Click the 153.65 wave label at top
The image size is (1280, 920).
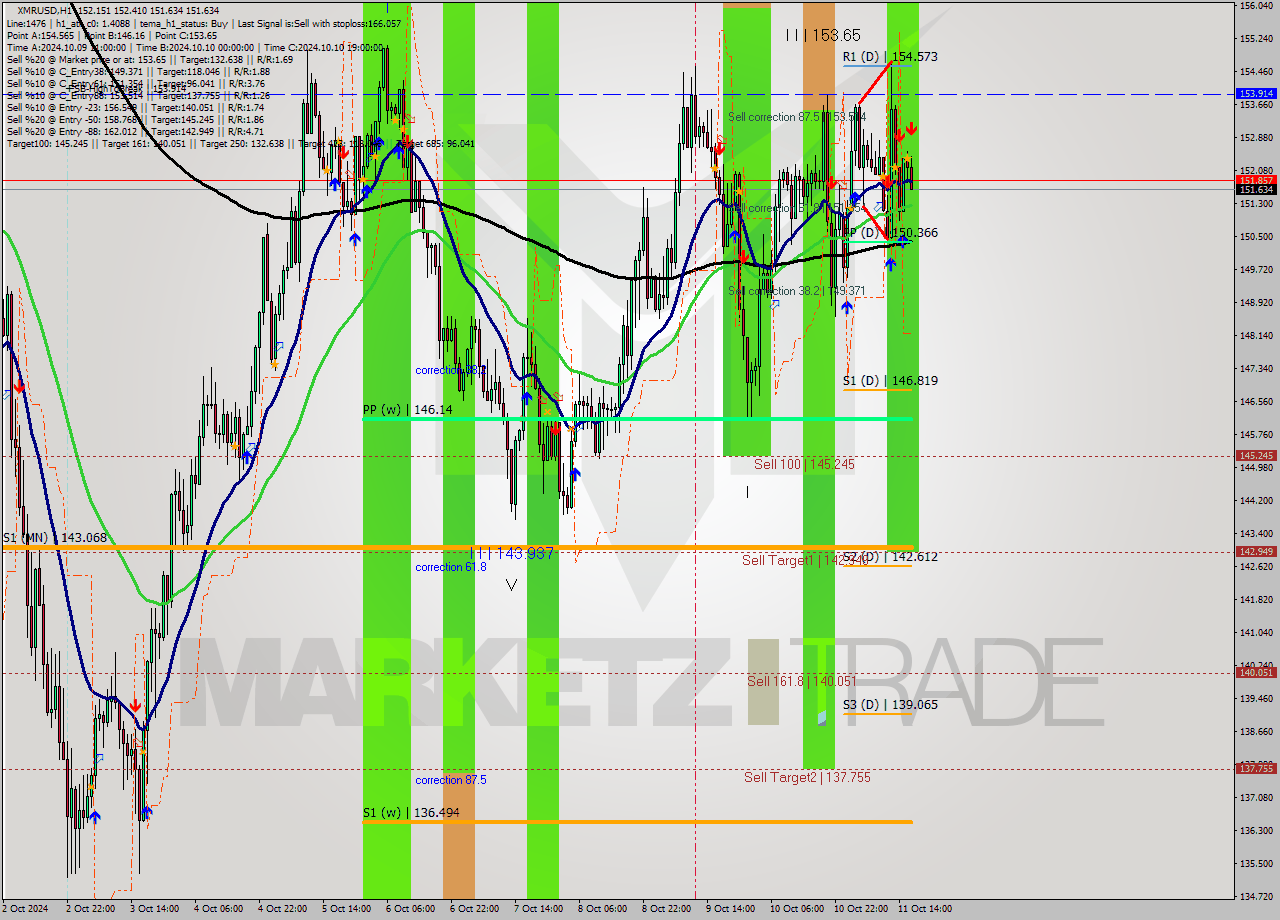[822, 35]
